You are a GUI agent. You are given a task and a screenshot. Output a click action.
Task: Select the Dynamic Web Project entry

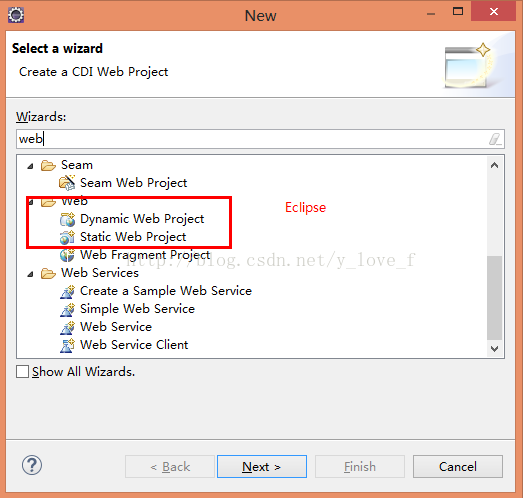(x=142, y=219)
